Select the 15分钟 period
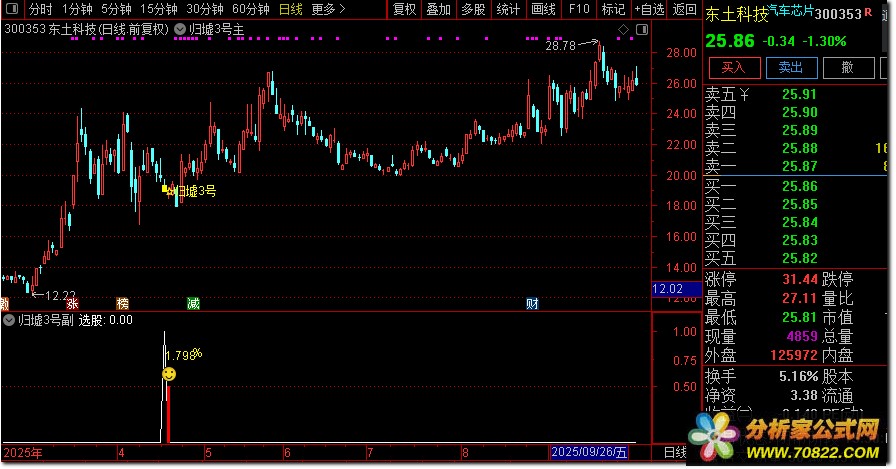The height and width of the screenshot is (469, 896). coord(158,9)
